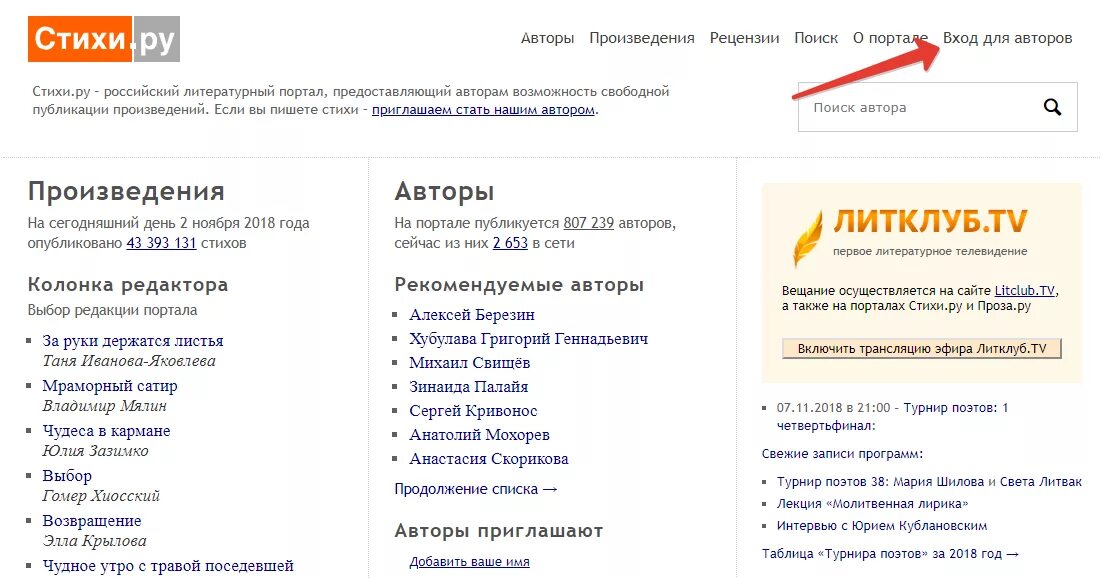Open the 807 239 authors count link
The width and height of the screenshot is (1101, 578).
coord(588,223)
